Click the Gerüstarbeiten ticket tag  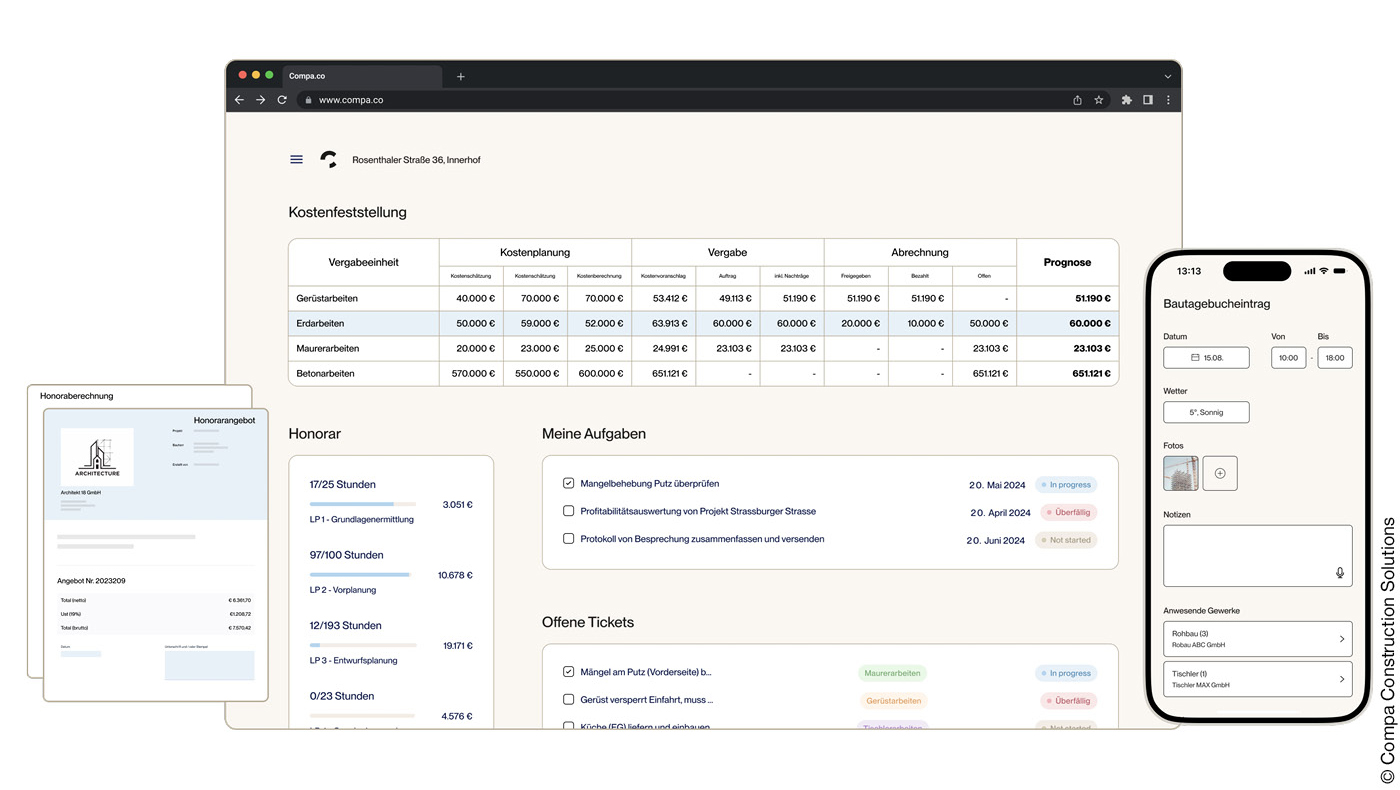[x=892, y=701]
